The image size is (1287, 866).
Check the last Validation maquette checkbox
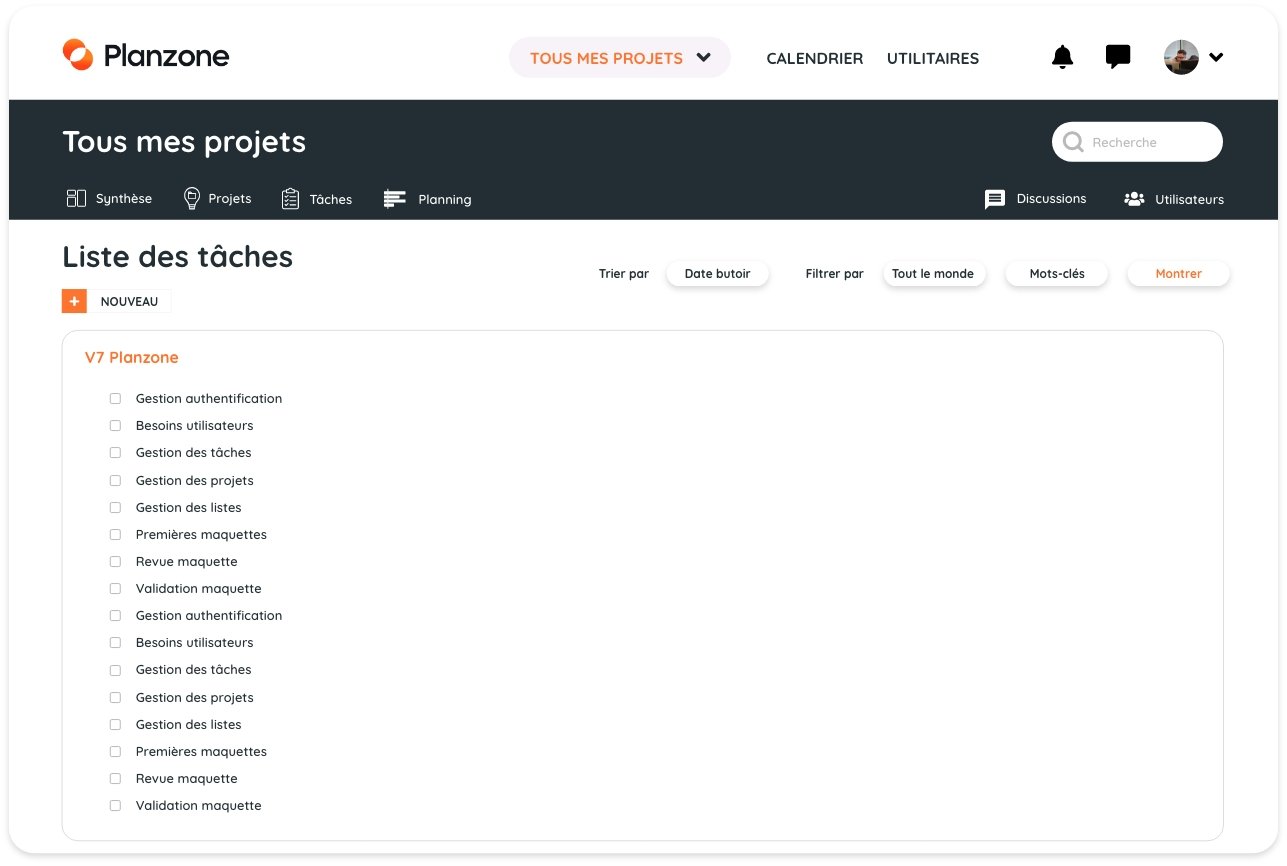click(115, 805)
